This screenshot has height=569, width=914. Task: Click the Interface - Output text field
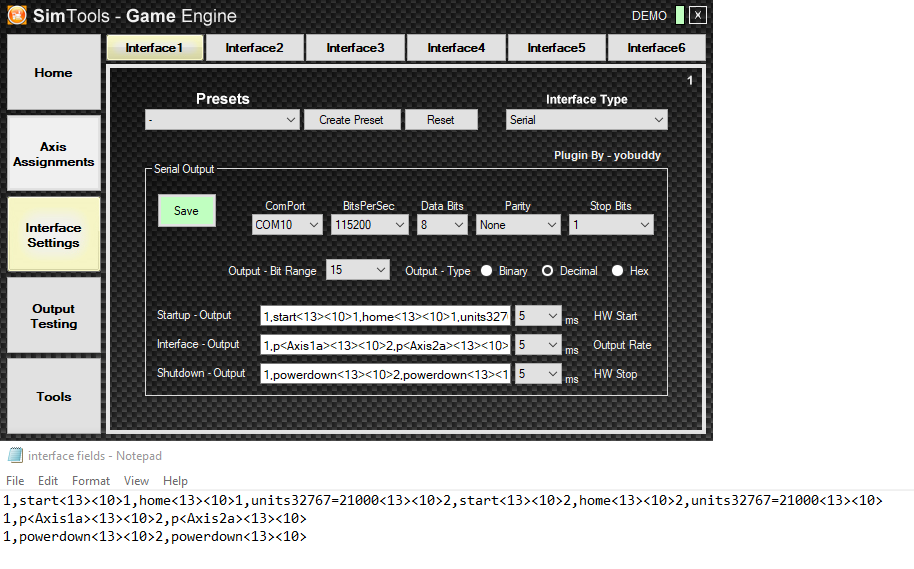pos(385,346)
